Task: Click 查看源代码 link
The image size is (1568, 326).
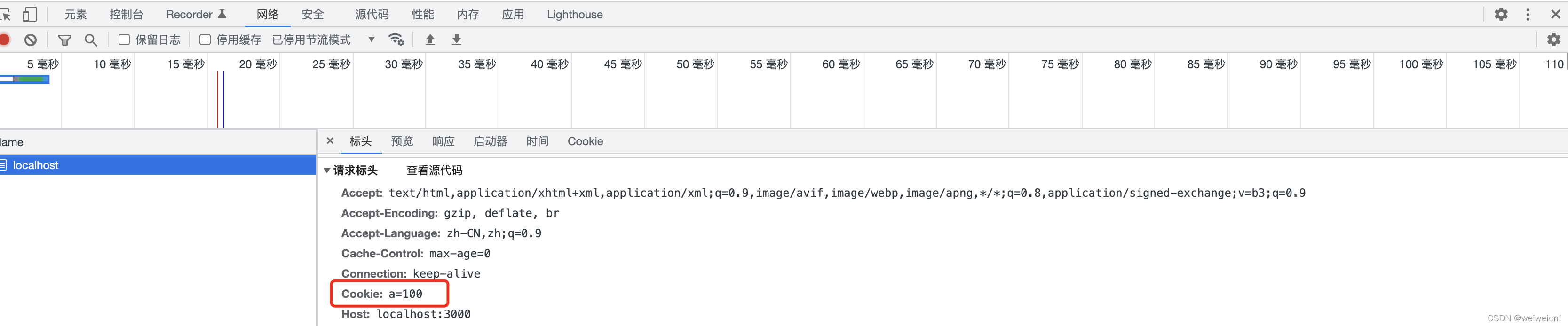Action: 434,171
